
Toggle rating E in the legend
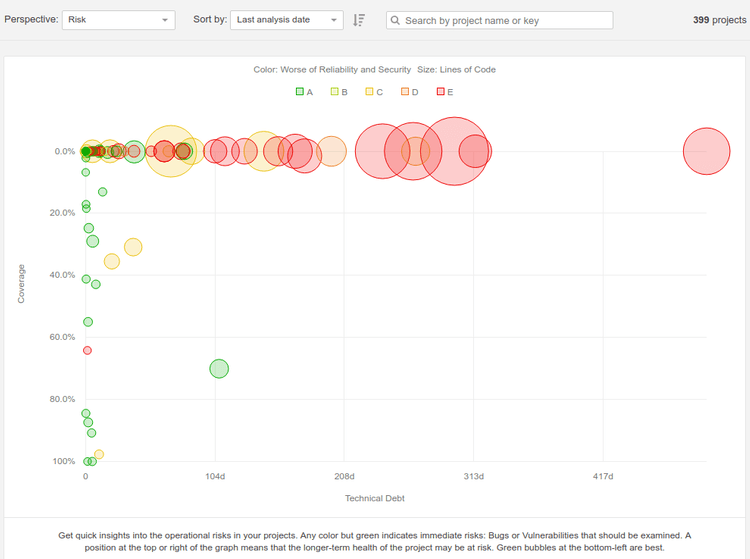click(445, 92)
